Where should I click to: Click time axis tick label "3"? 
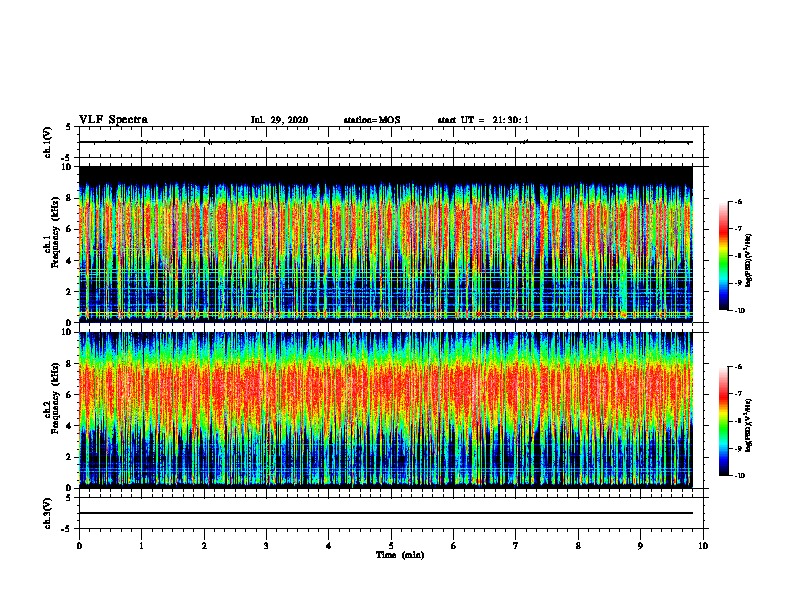pyautogui.click(x=266, y=546)
